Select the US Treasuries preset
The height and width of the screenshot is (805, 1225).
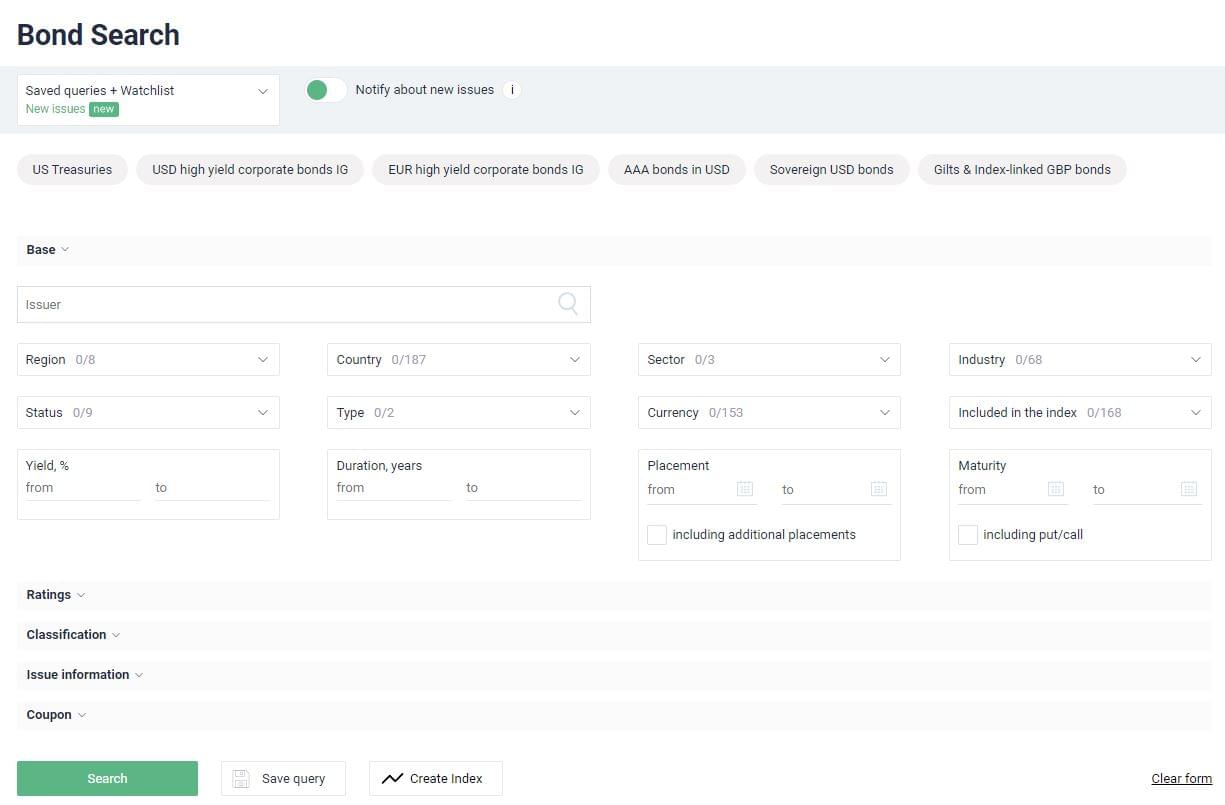click(x=72, y=170)
